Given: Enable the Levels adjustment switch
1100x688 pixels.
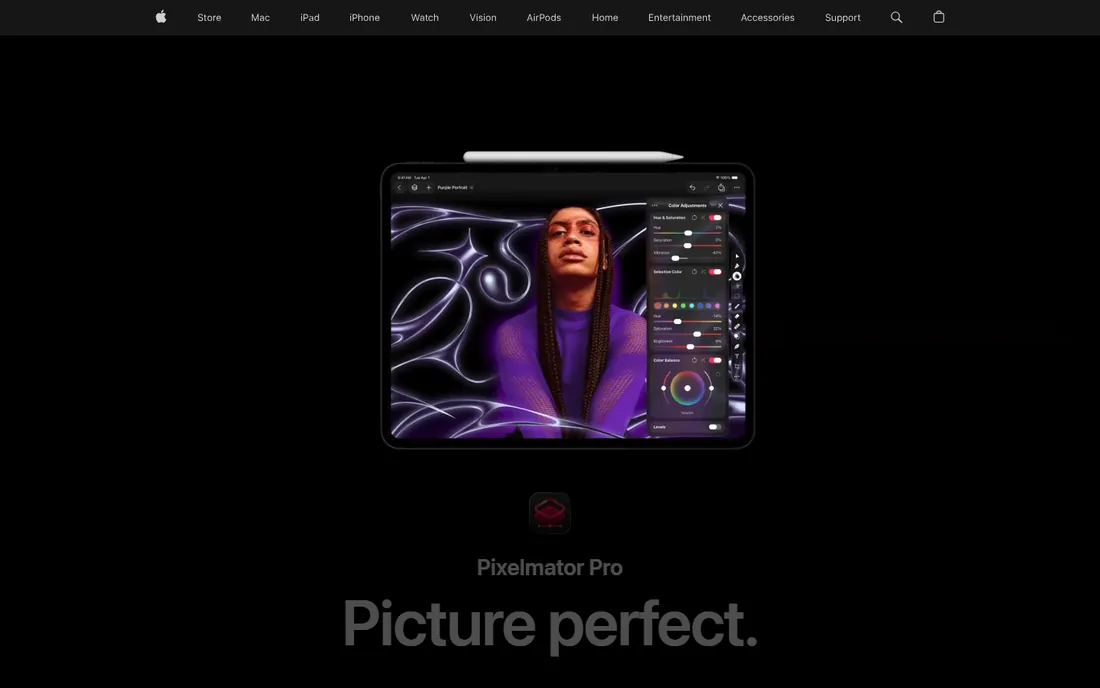Looking at the screenshot, I should [715, 427].
